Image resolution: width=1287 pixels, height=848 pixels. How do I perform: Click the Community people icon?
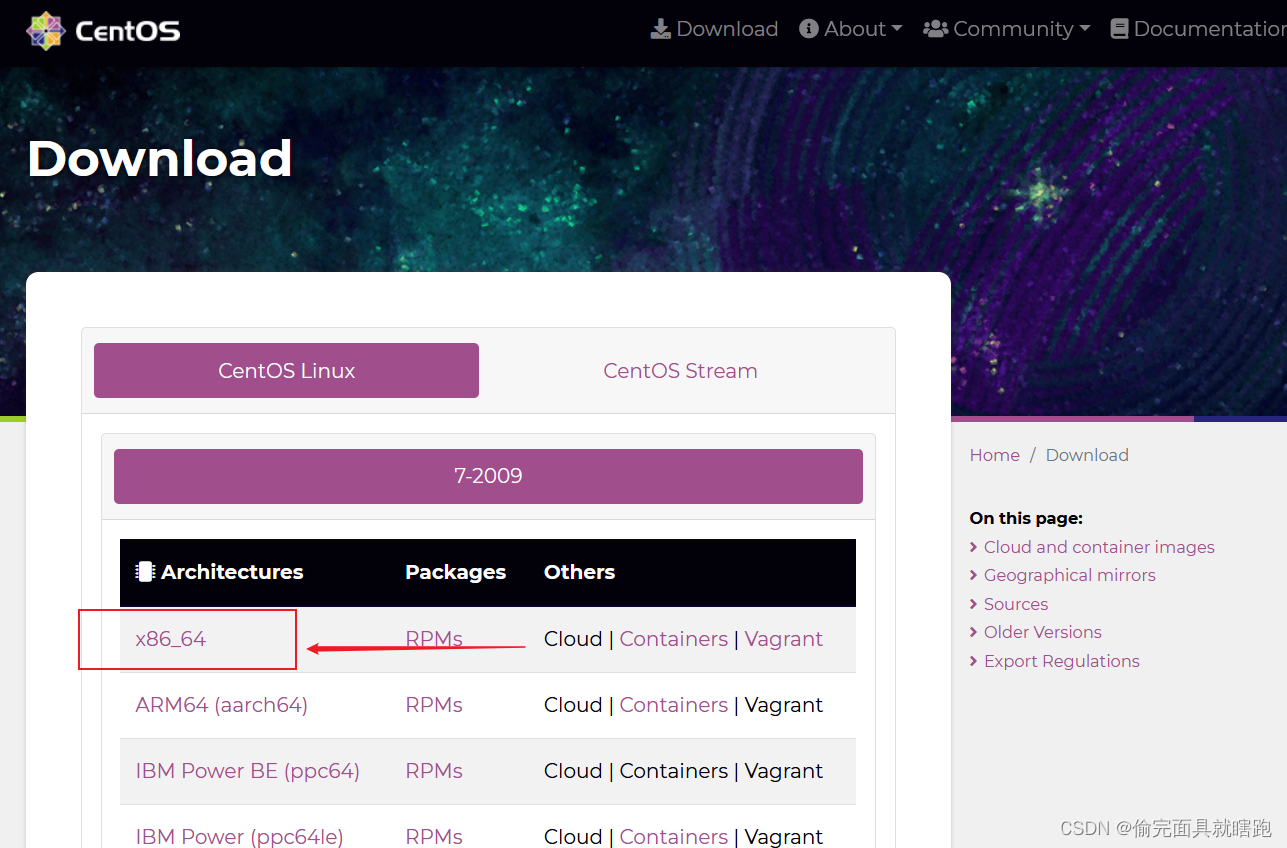pyautogui.click(x=935, y=29)
